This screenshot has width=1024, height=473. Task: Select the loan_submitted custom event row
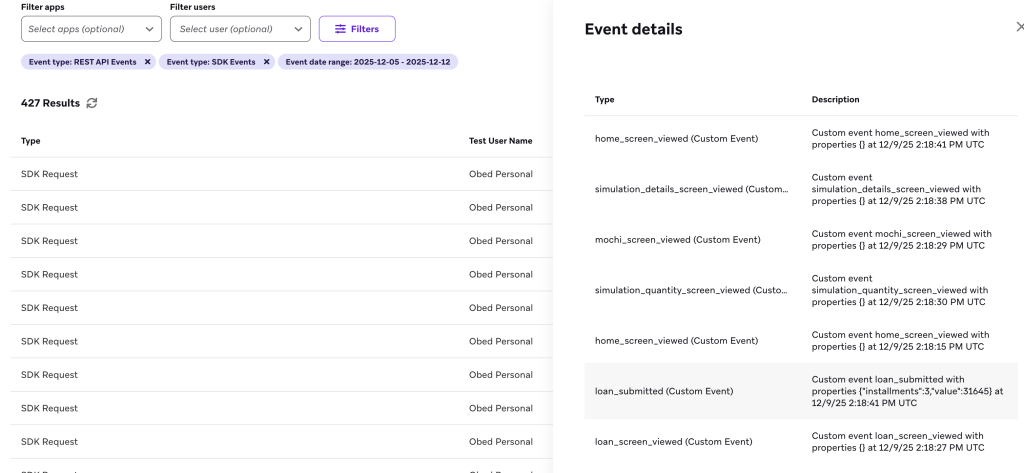664,391
